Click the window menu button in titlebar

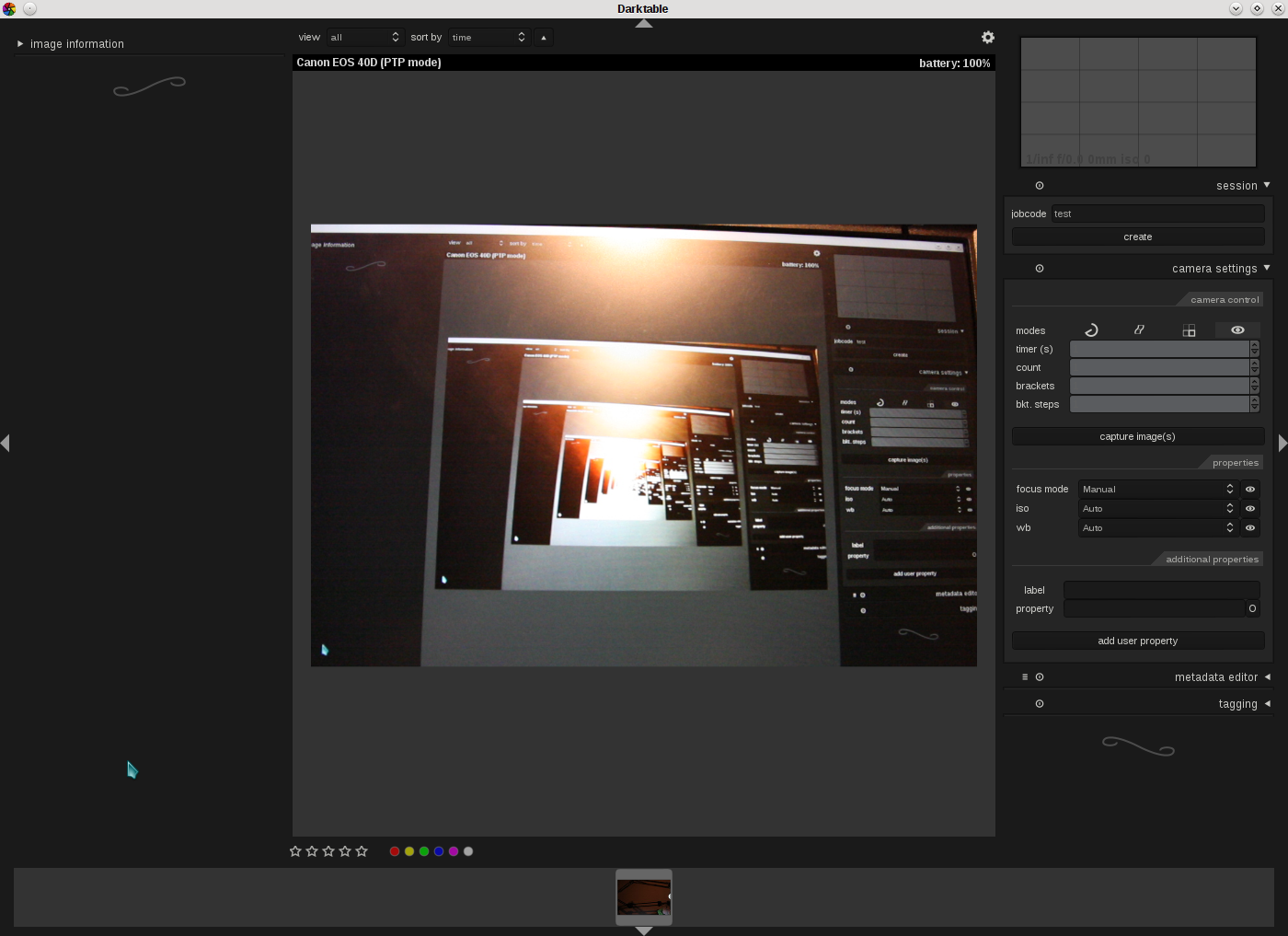pos(29,8)
